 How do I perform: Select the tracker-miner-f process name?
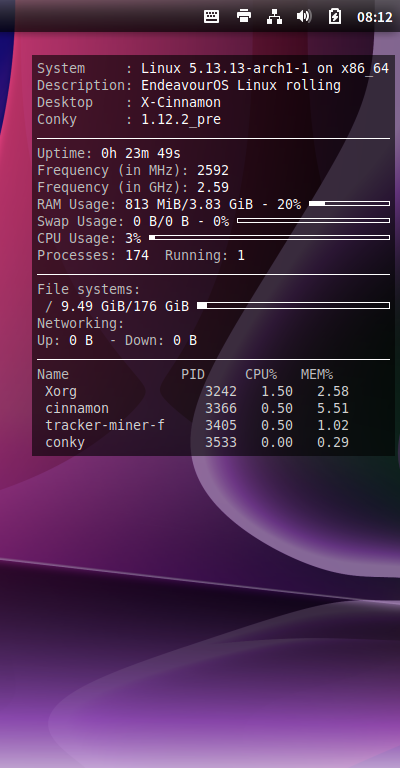pyautogui.click(x=105, y=425)
